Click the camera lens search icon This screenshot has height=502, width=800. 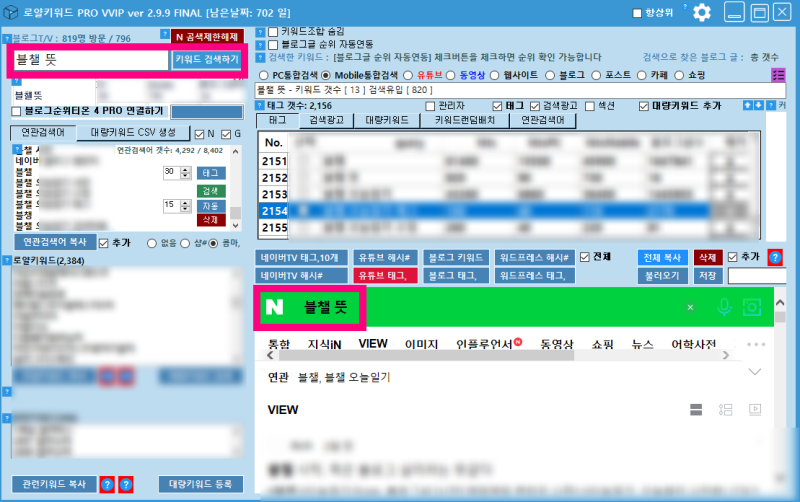752,307
